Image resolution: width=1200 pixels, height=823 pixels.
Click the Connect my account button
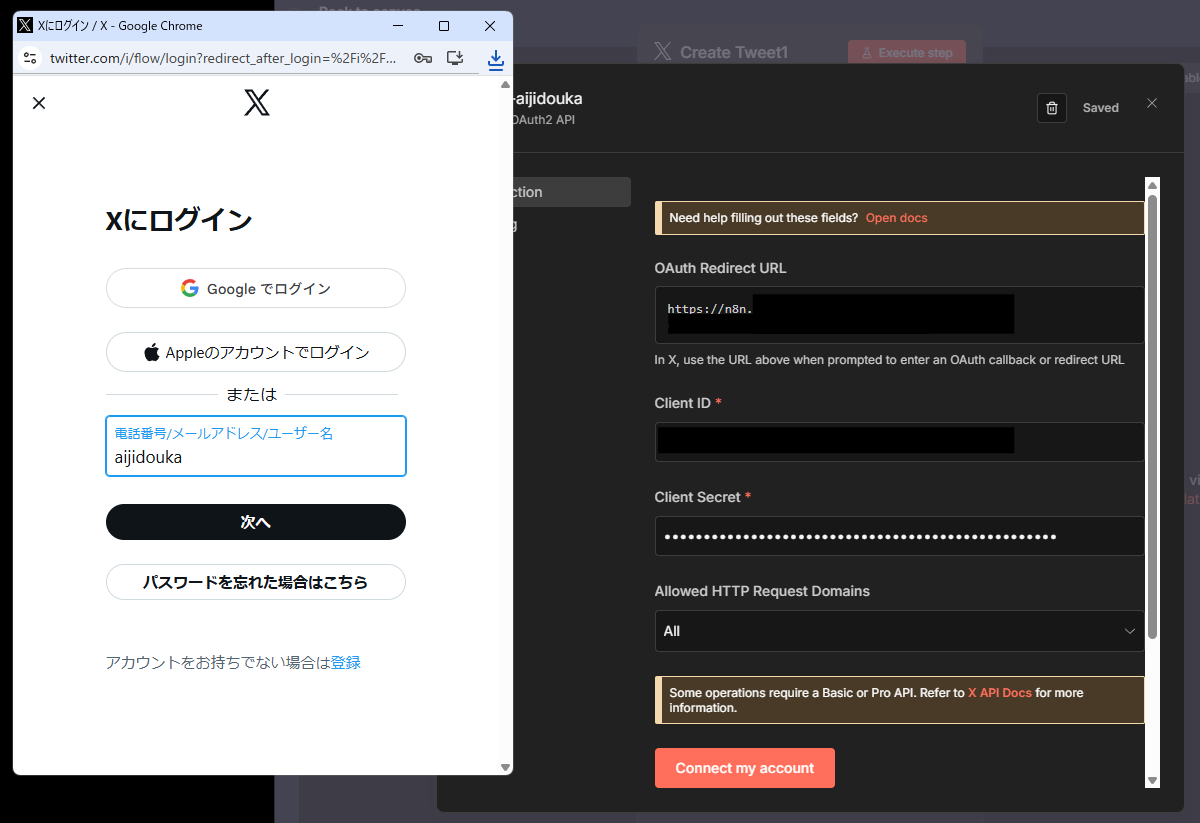(744, 768)
